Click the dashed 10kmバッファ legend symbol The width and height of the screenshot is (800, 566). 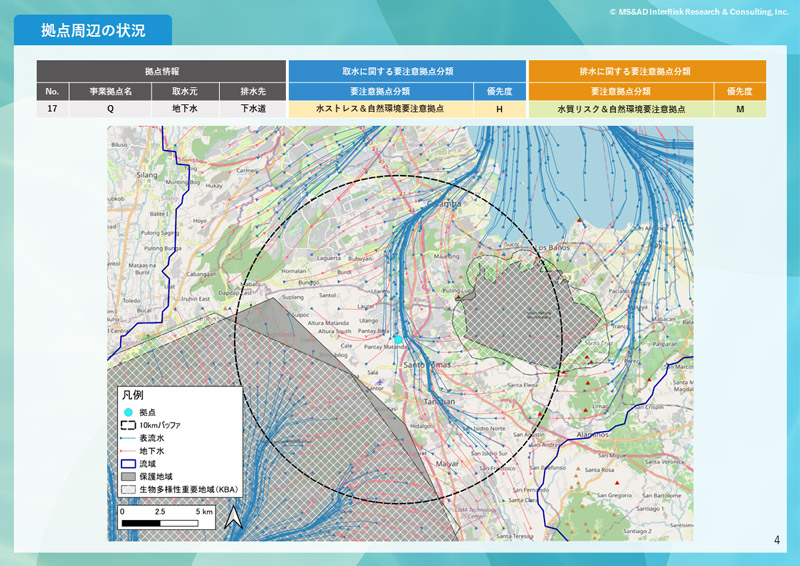[x=128, y=425]
